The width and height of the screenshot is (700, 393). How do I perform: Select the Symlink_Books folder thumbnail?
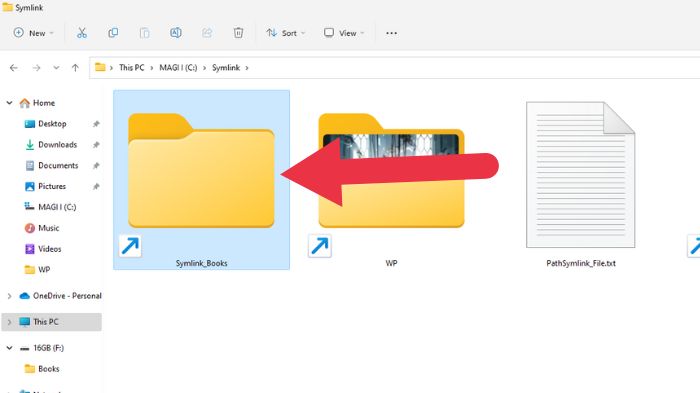coord(201,171)
